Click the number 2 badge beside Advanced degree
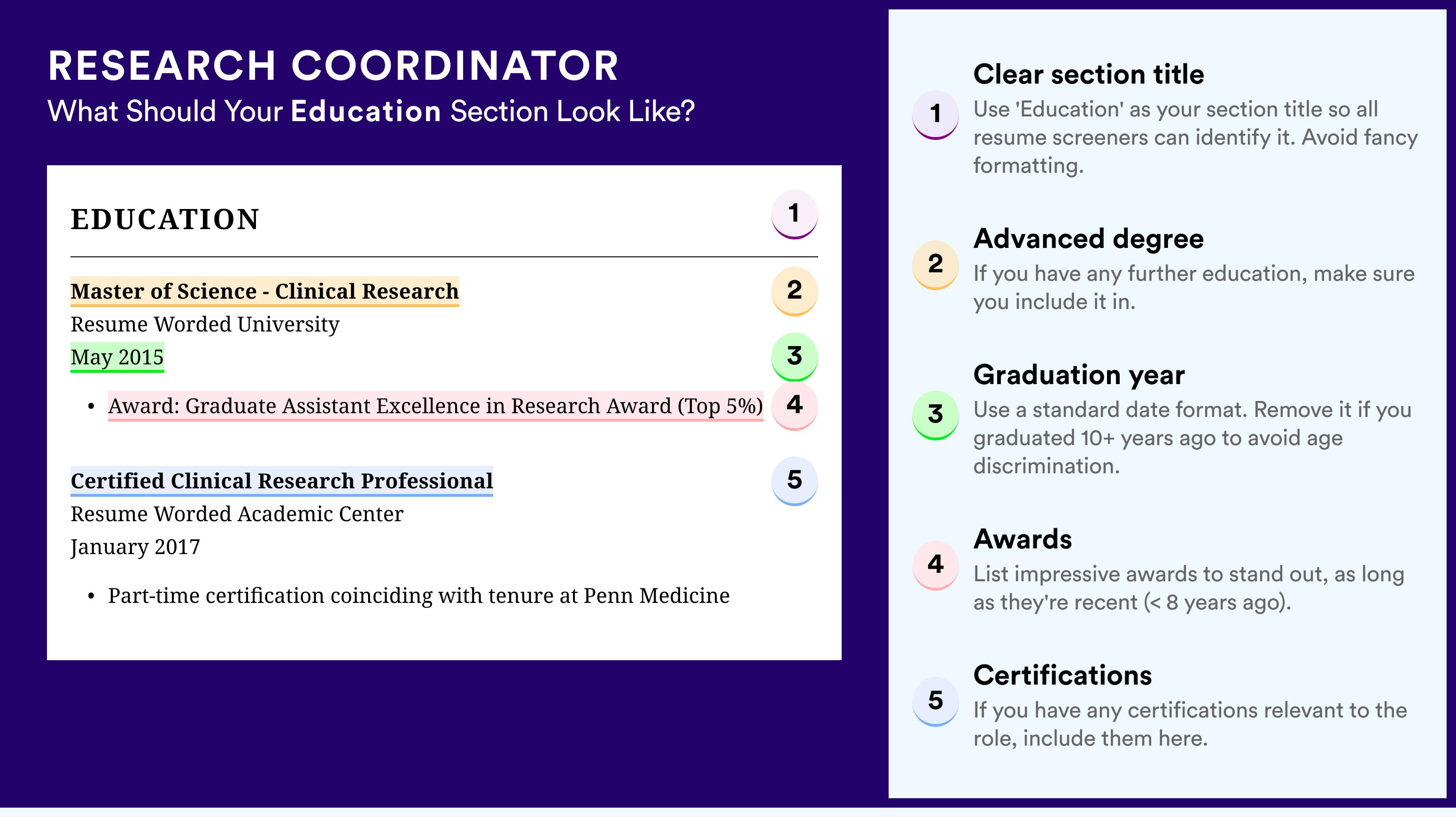 coord(936,265)
